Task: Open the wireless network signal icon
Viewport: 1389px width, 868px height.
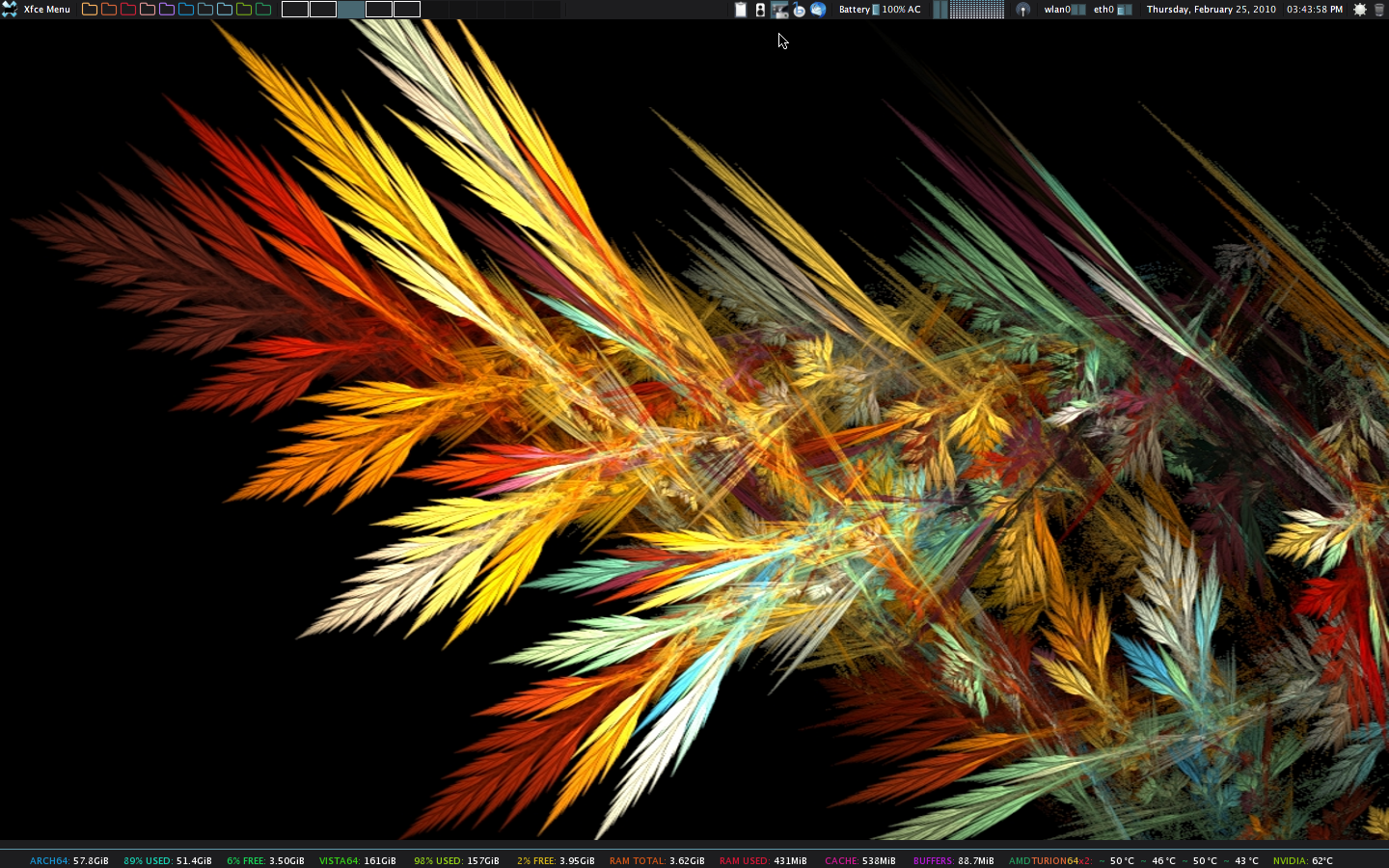Action: tap(1022, 10)
